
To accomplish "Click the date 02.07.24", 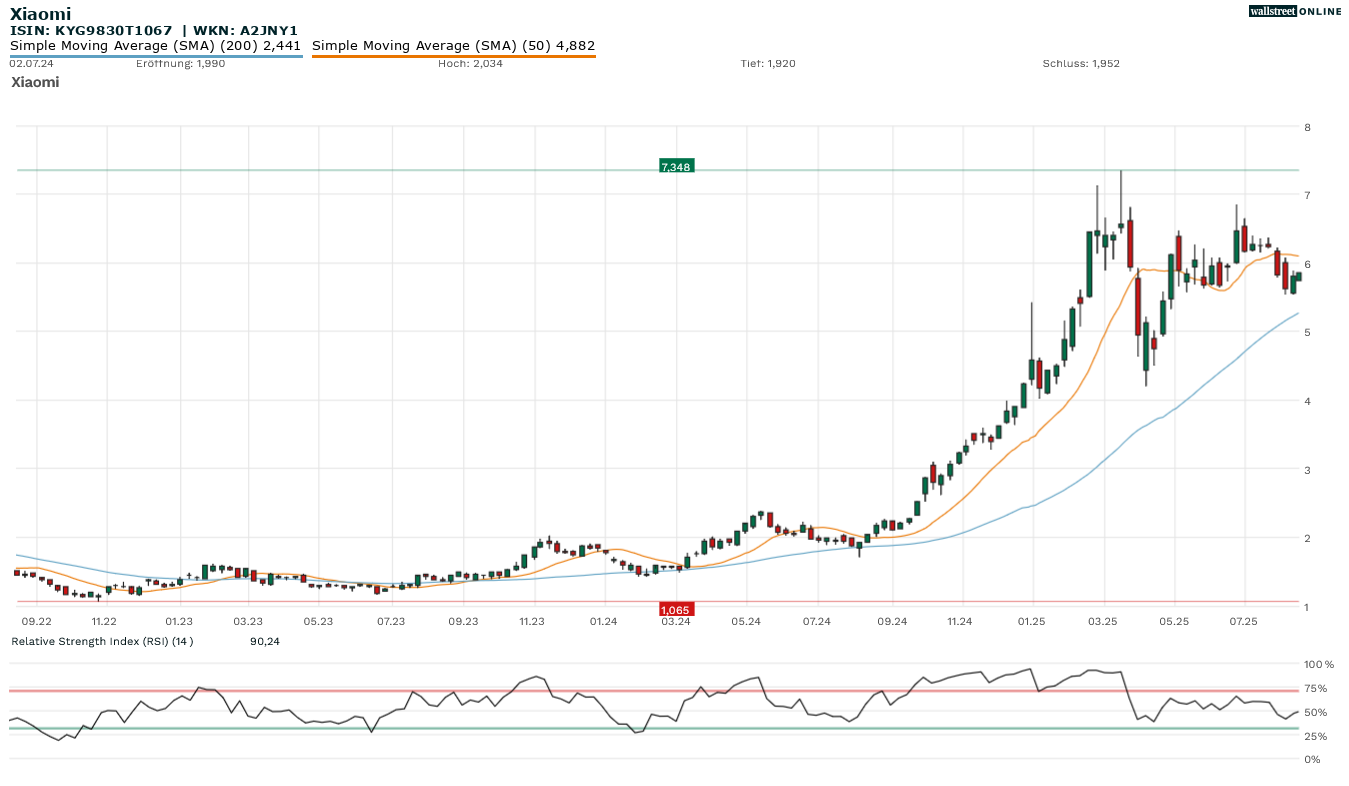I will point(31,63).
